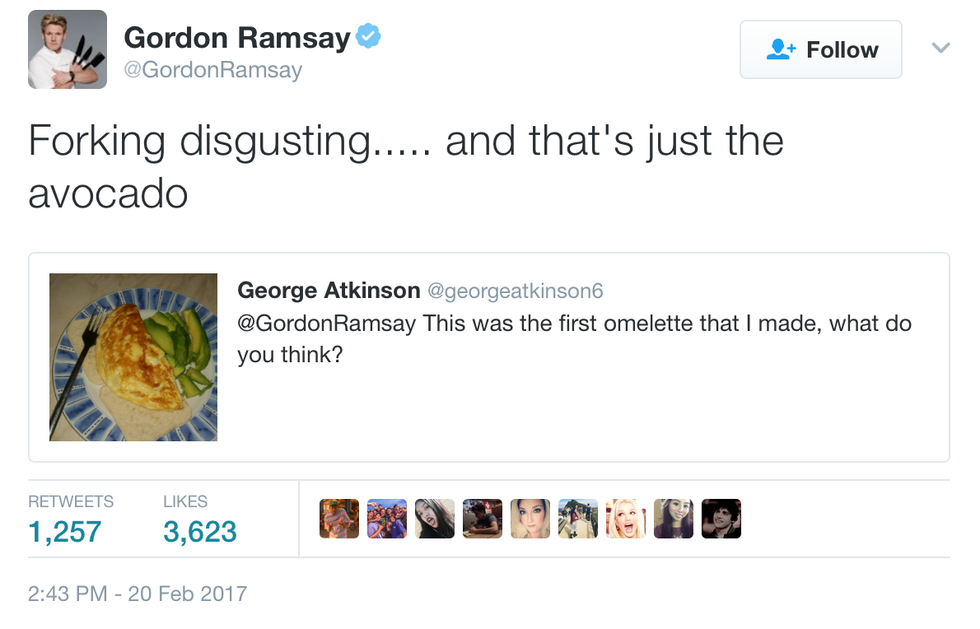
Task: Click the @GordonRamsay mention in quoted tweet
Action: tap(327, 324)
